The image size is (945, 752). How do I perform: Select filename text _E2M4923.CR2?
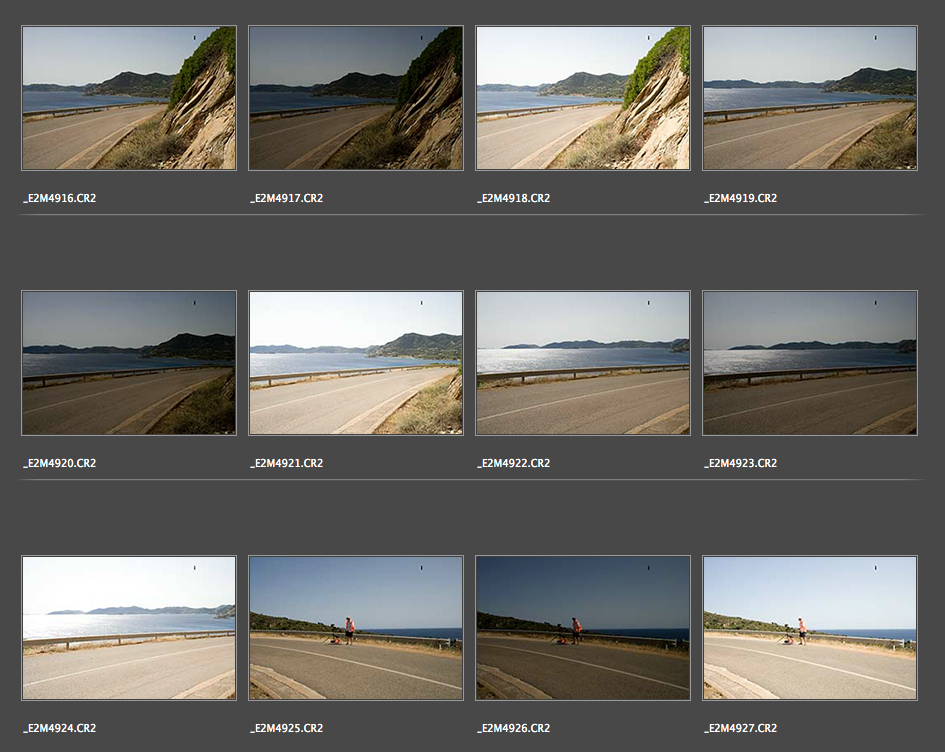pos(740,463)
